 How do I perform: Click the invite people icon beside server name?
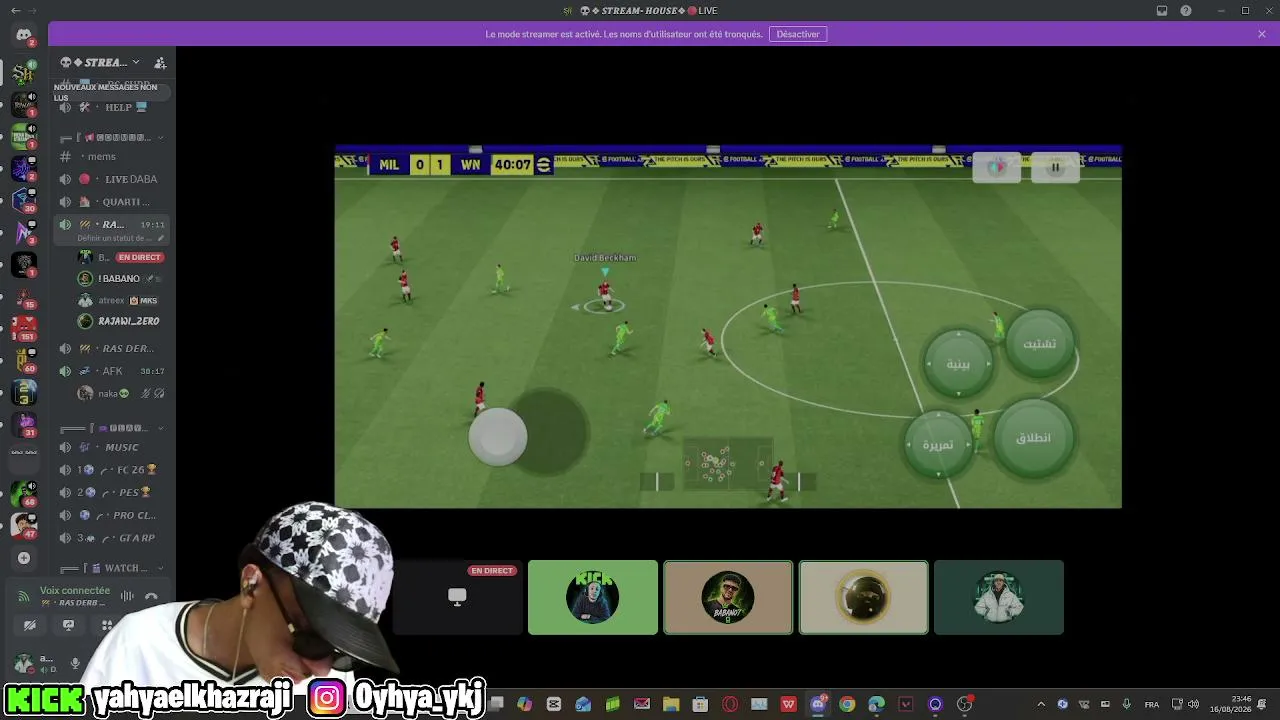(160, 63)
